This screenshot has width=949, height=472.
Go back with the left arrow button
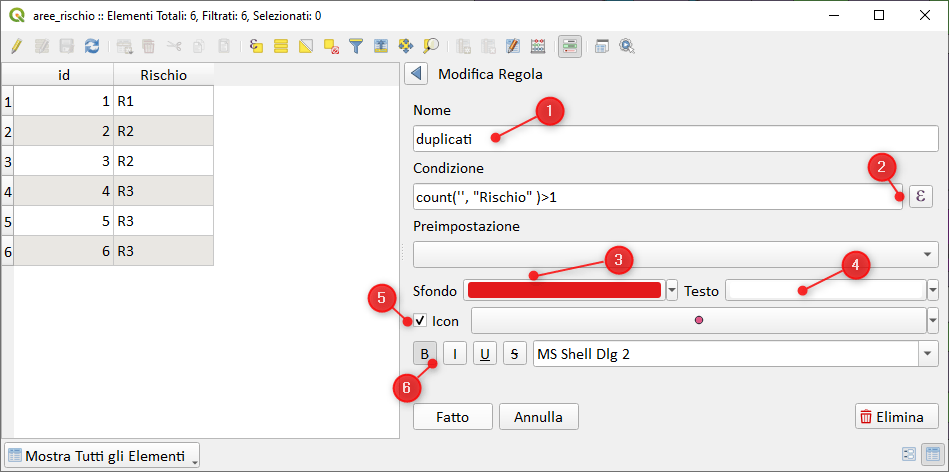[416, 74]
